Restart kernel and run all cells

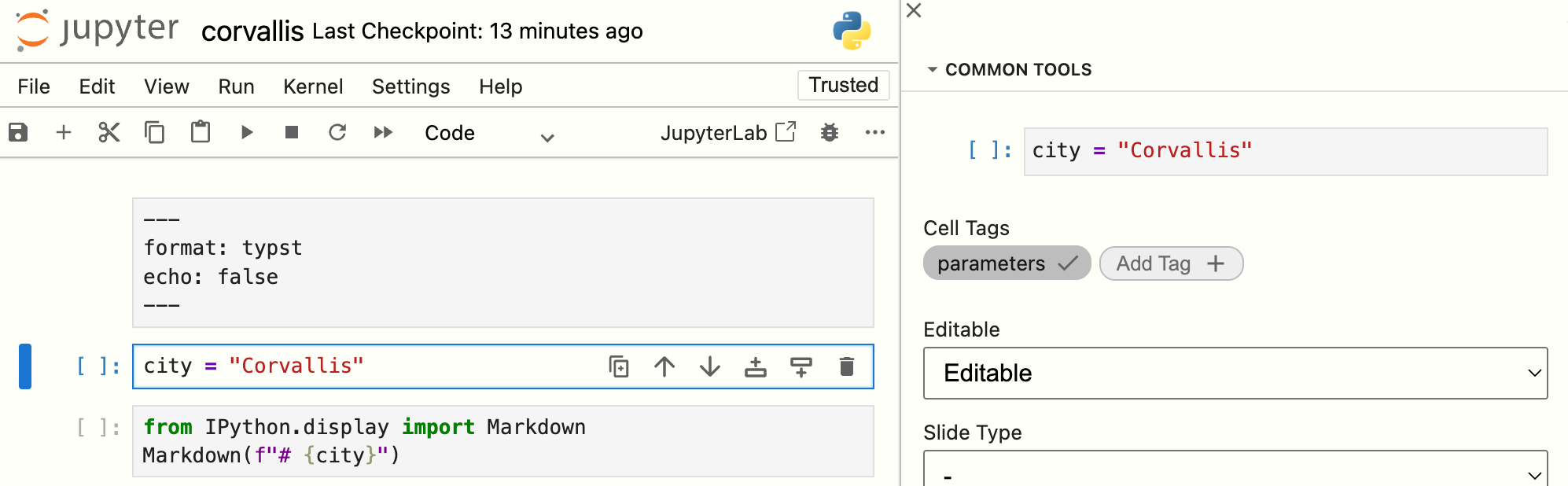point(383,132)
